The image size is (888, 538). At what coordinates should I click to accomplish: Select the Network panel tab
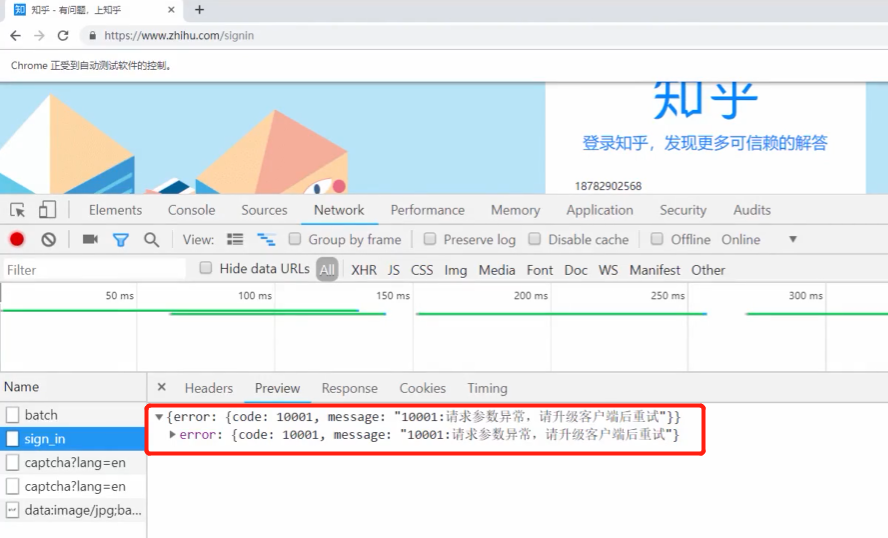[x=339, y=210]
